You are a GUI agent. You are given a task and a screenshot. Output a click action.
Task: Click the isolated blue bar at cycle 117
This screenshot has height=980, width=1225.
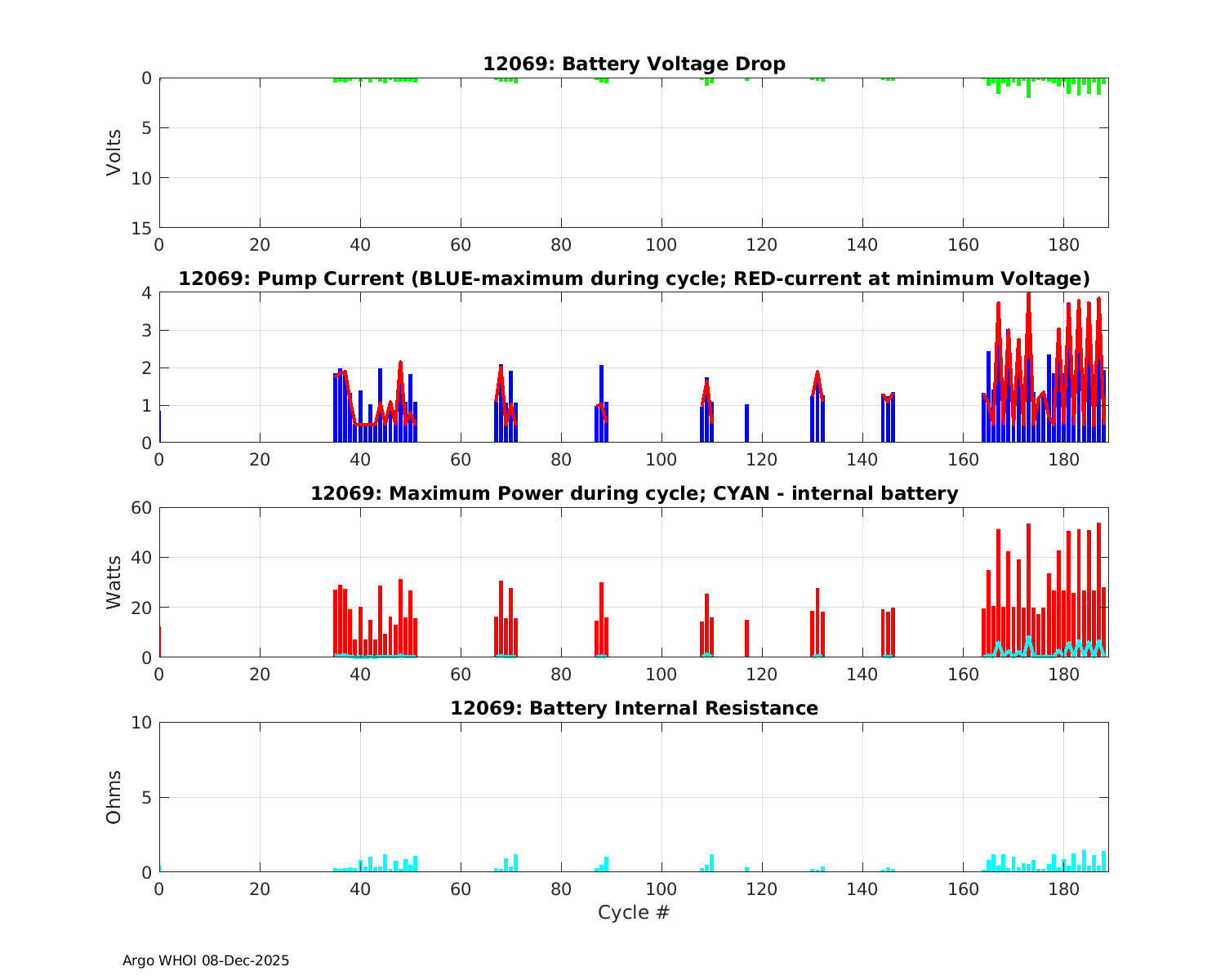[x=746, y=424]
